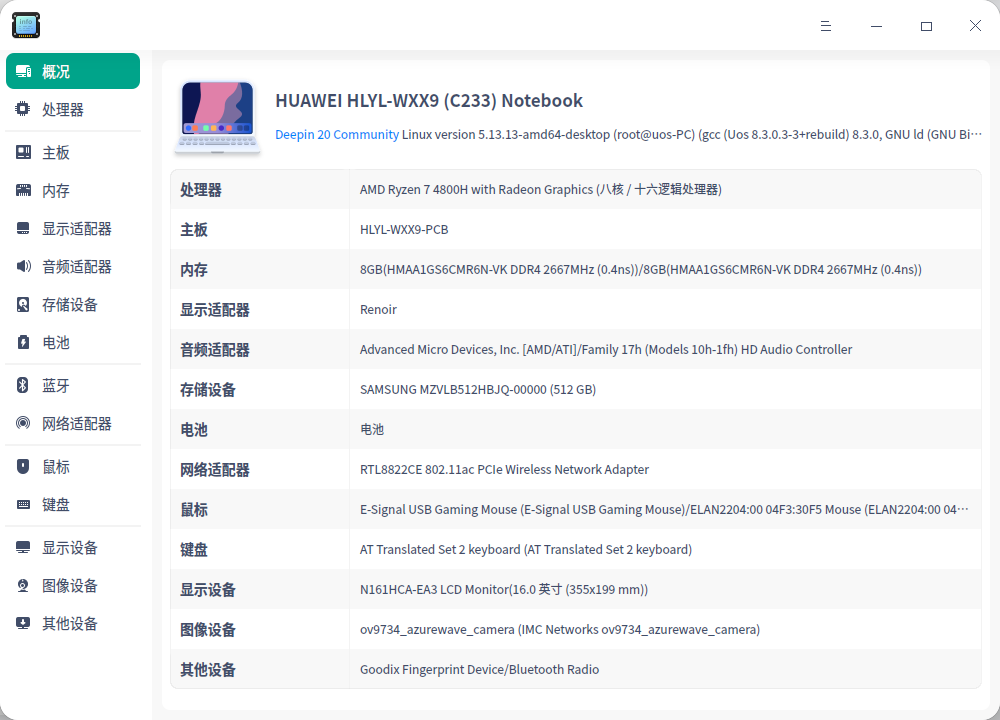Click the 音频适配器 row header in table

point(214,350)
